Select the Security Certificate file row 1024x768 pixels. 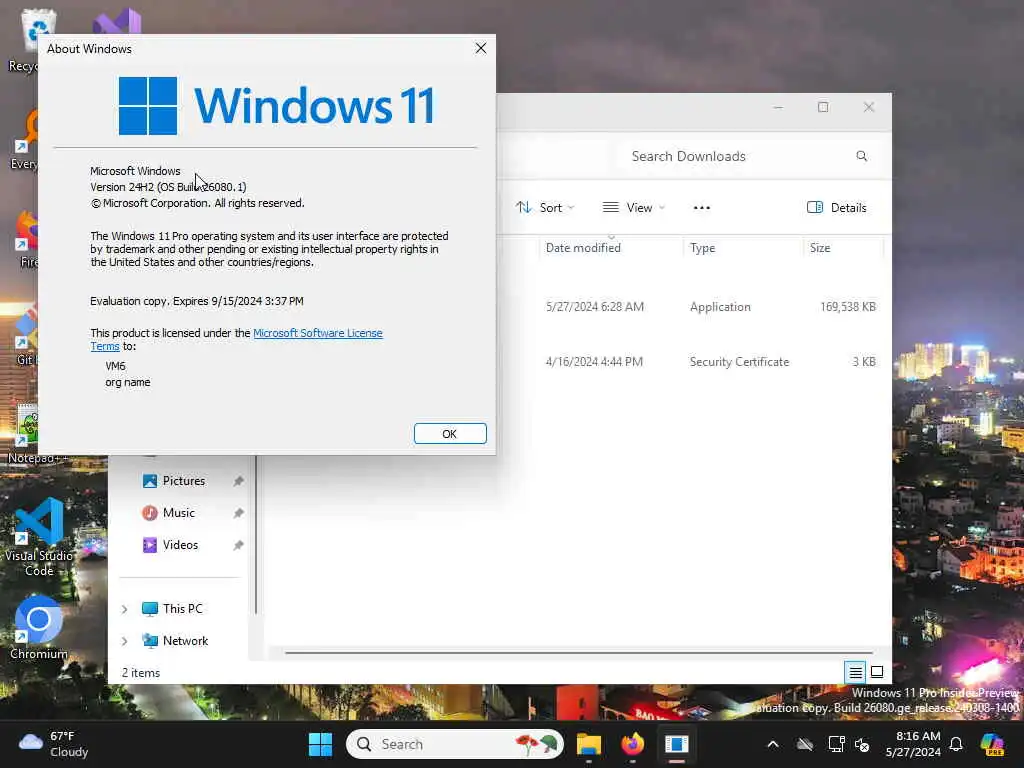pyautogui.click(x=711, y=362)
